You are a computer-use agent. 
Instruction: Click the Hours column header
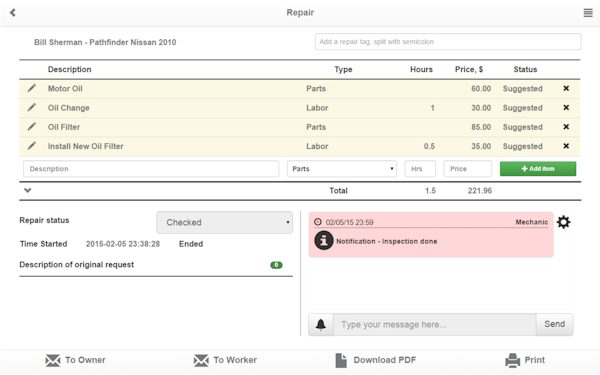(x=421, y=69)
